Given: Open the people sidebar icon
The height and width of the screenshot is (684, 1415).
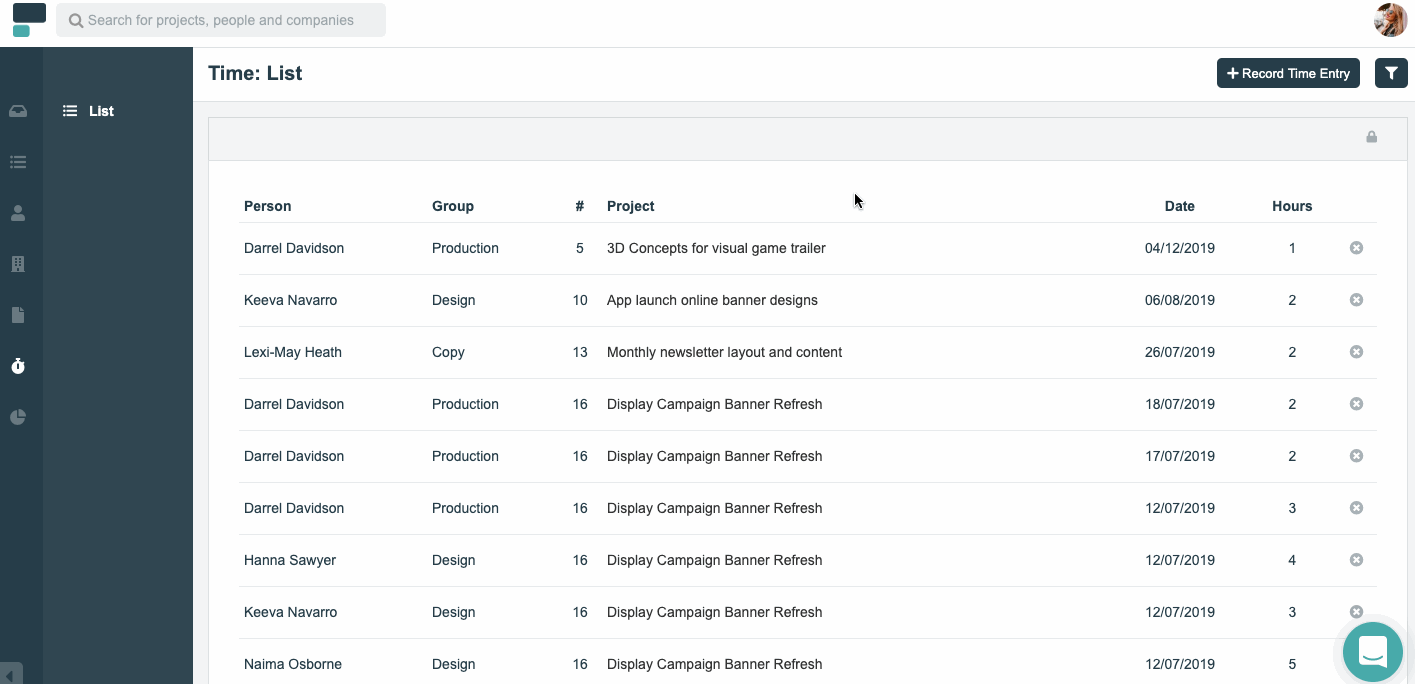Looking at the screenshot, I should point(18,213).
